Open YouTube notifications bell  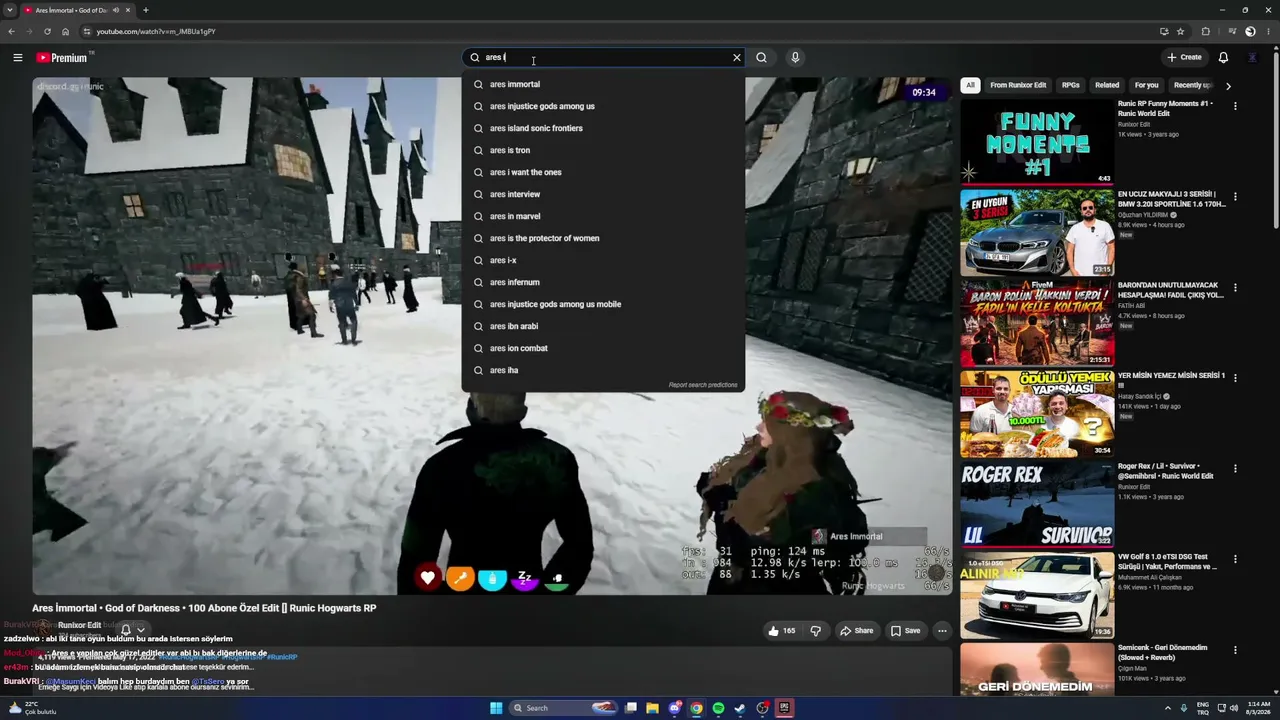[x=1223, y=58]
